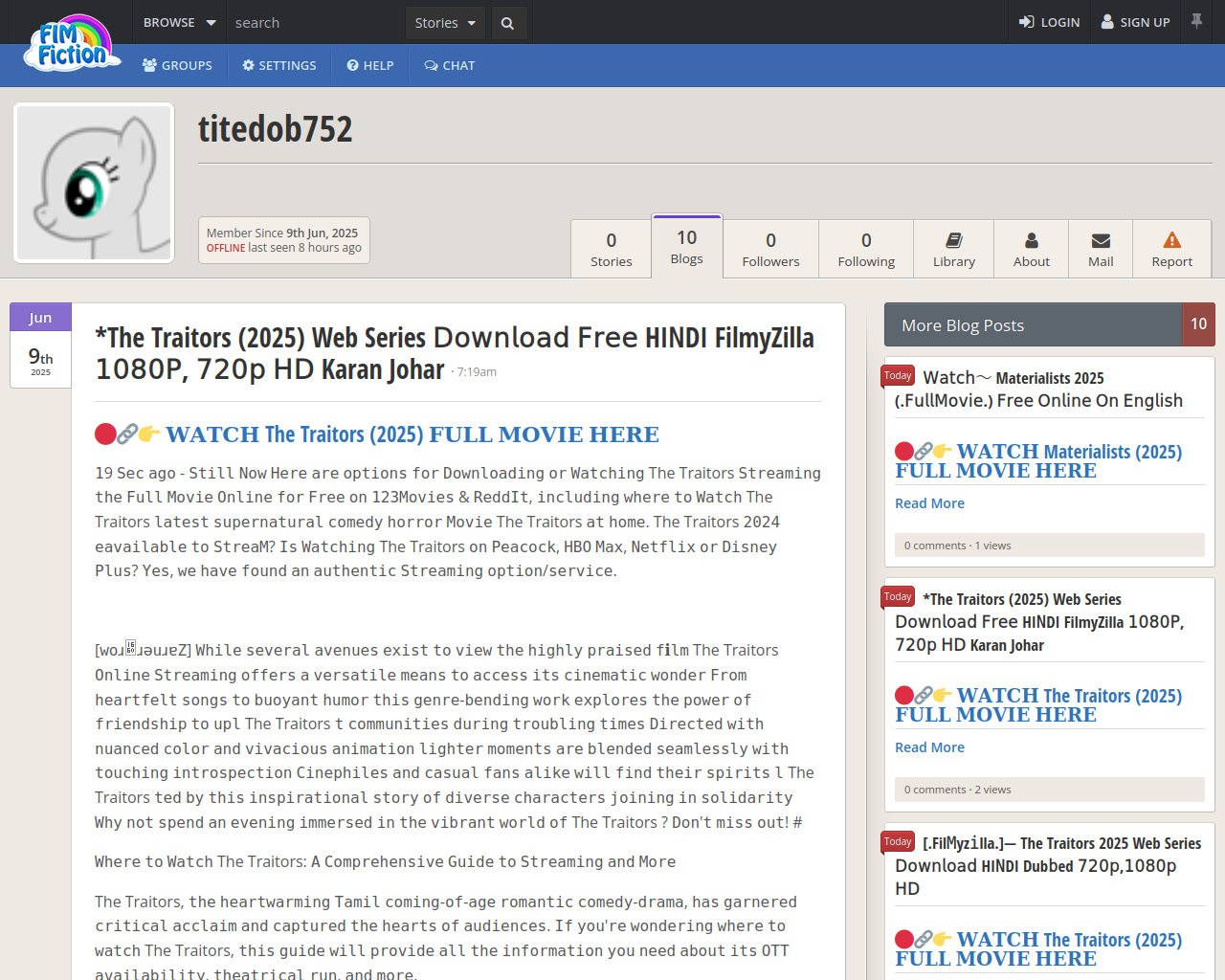The width and height of the screenshot is (1225, 980).
Task: Click Read More under The Traitors sidebar post
Action: click(929, 747)
